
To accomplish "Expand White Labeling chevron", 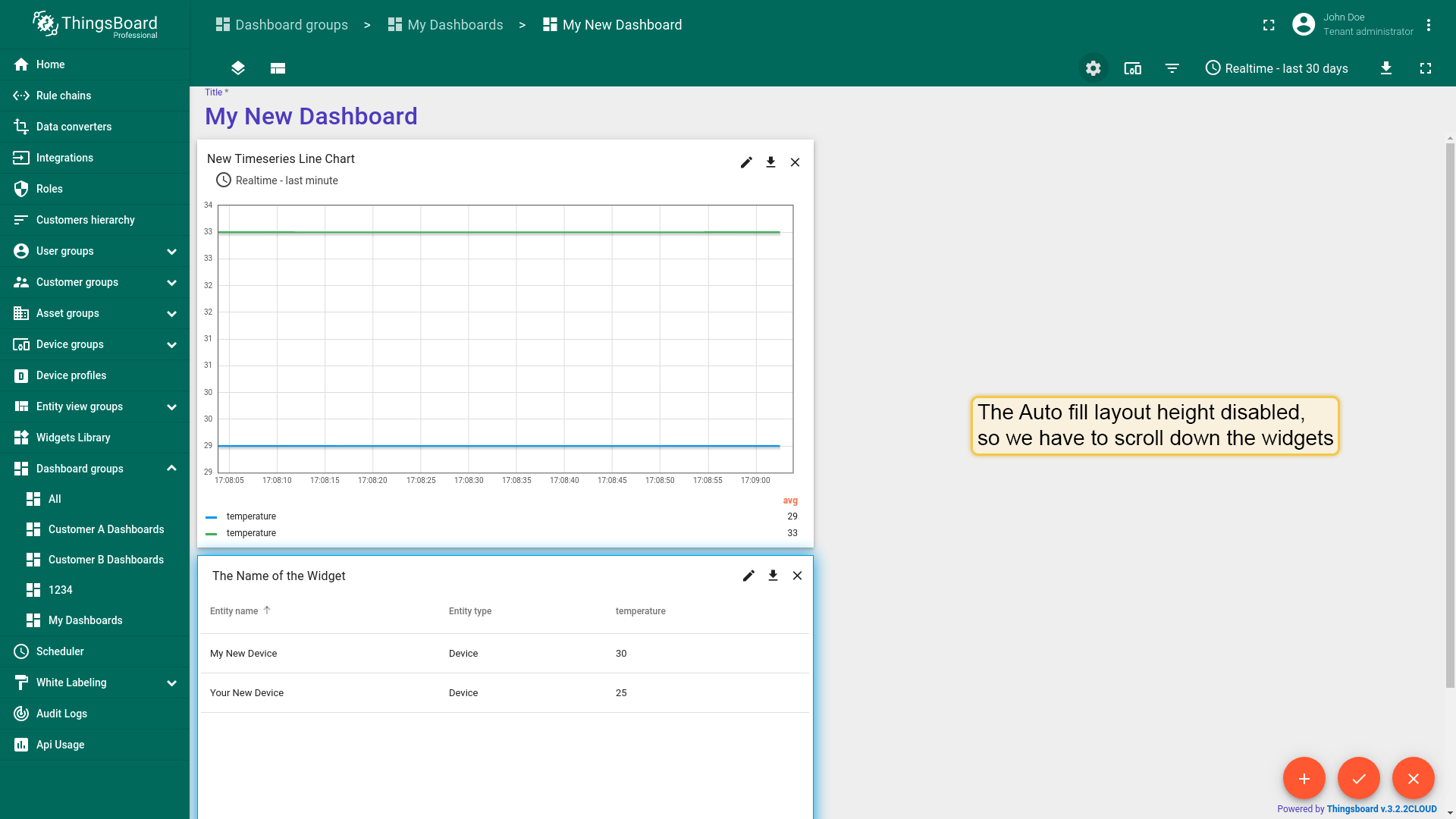I will point(171,682).
